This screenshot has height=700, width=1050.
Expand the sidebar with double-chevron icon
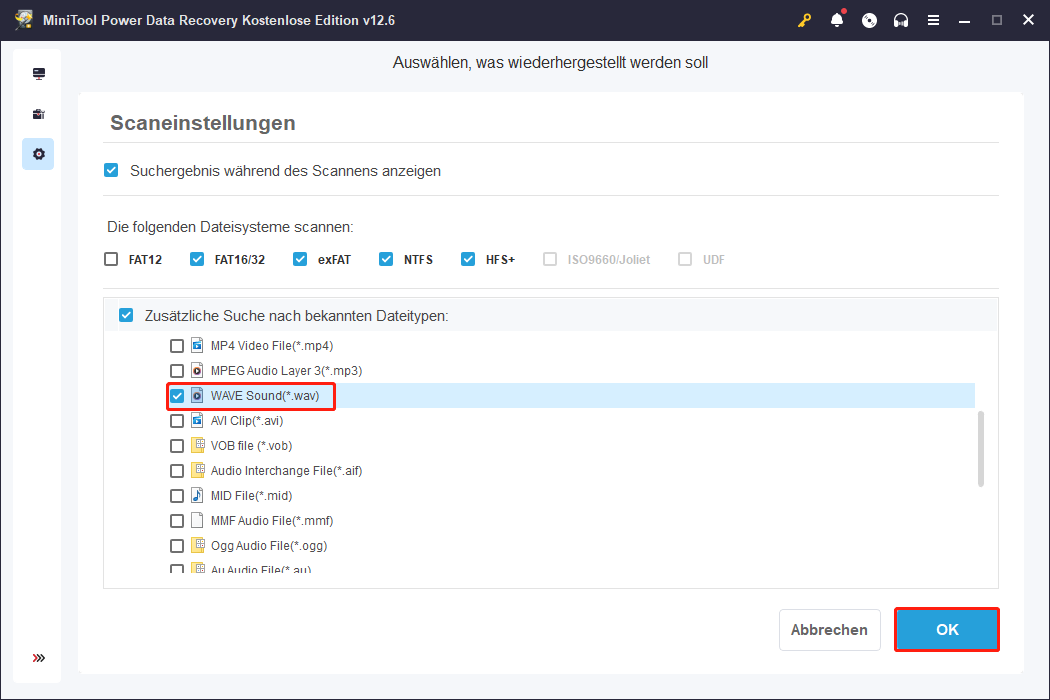(x=39, y=658)
